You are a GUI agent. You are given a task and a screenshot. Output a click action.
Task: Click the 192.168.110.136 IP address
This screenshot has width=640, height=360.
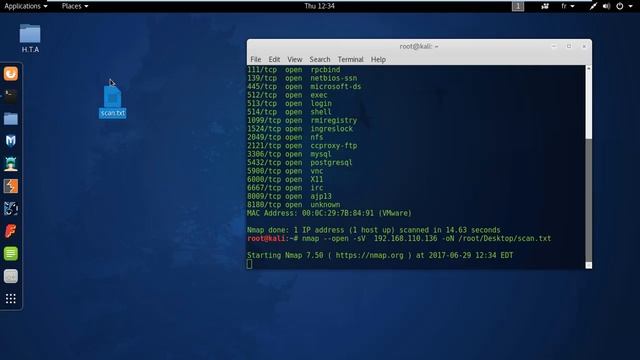coord(405,238)
